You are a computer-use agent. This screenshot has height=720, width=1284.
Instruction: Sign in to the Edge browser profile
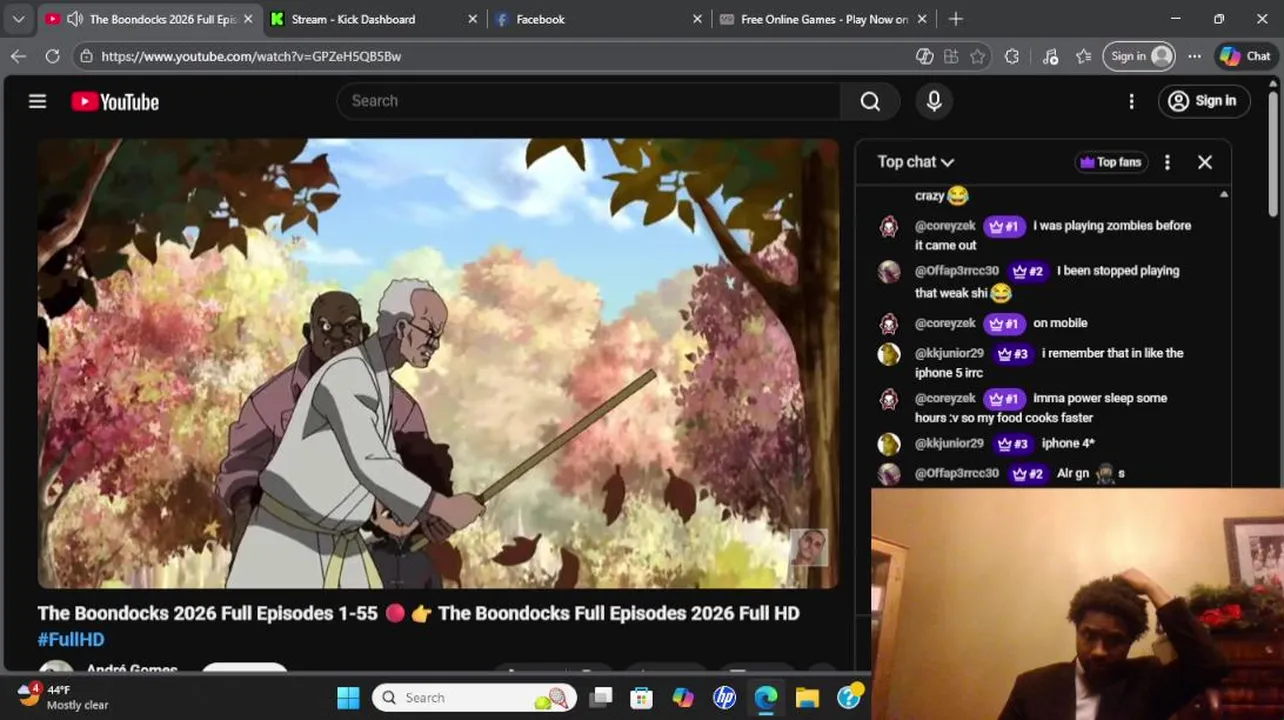[x=1140, y=56]
